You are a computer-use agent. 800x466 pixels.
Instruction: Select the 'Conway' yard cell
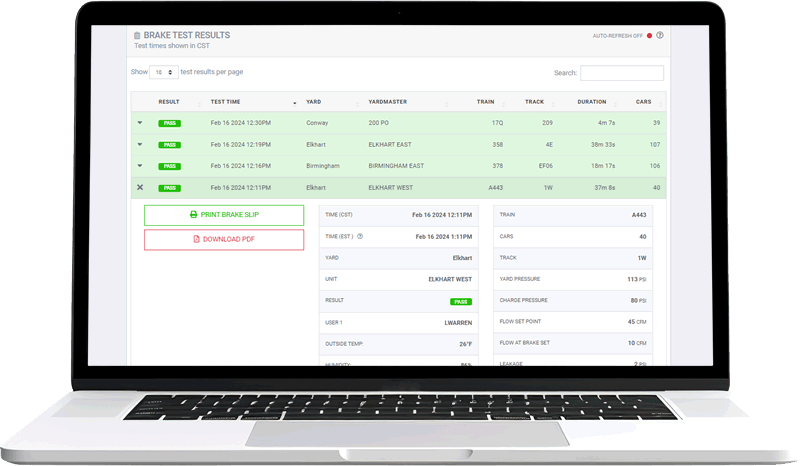(317, 123)
